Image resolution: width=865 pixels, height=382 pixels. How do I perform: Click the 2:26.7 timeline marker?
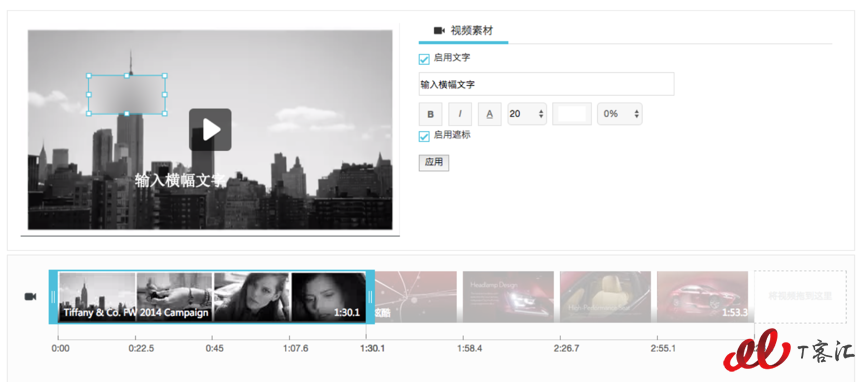coord(567,349)
